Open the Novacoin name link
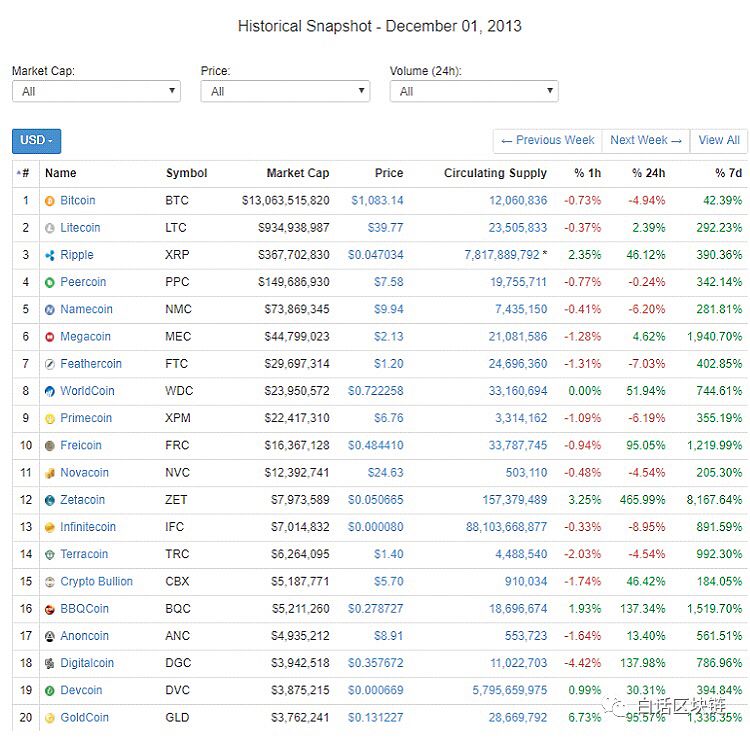The height and width of the screenshot is (739, 750). click(x=85, y=473)
